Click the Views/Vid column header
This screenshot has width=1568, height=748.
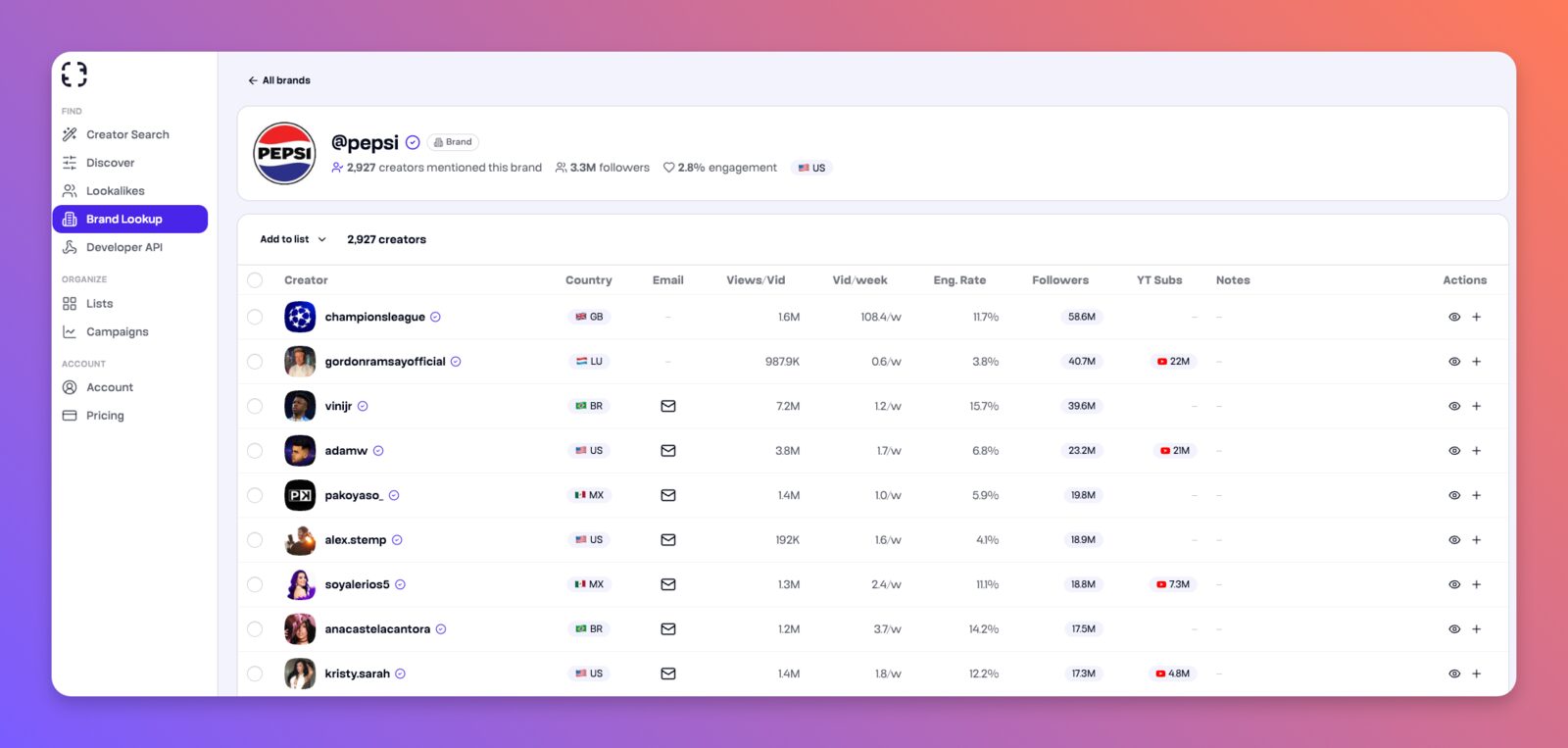756,280
